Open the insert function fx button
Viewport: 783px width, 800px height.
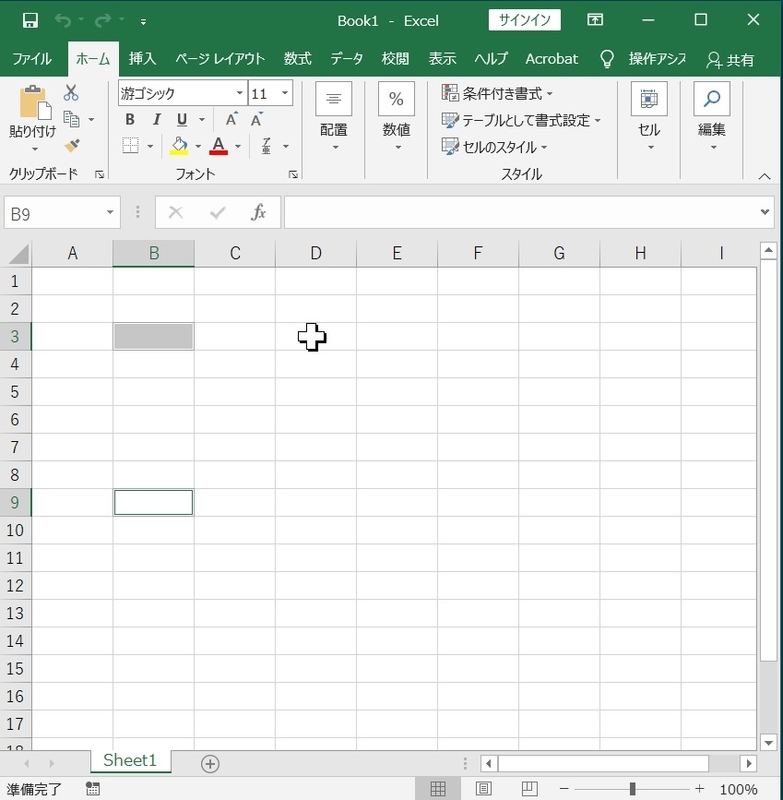click(x=259, y=212)
